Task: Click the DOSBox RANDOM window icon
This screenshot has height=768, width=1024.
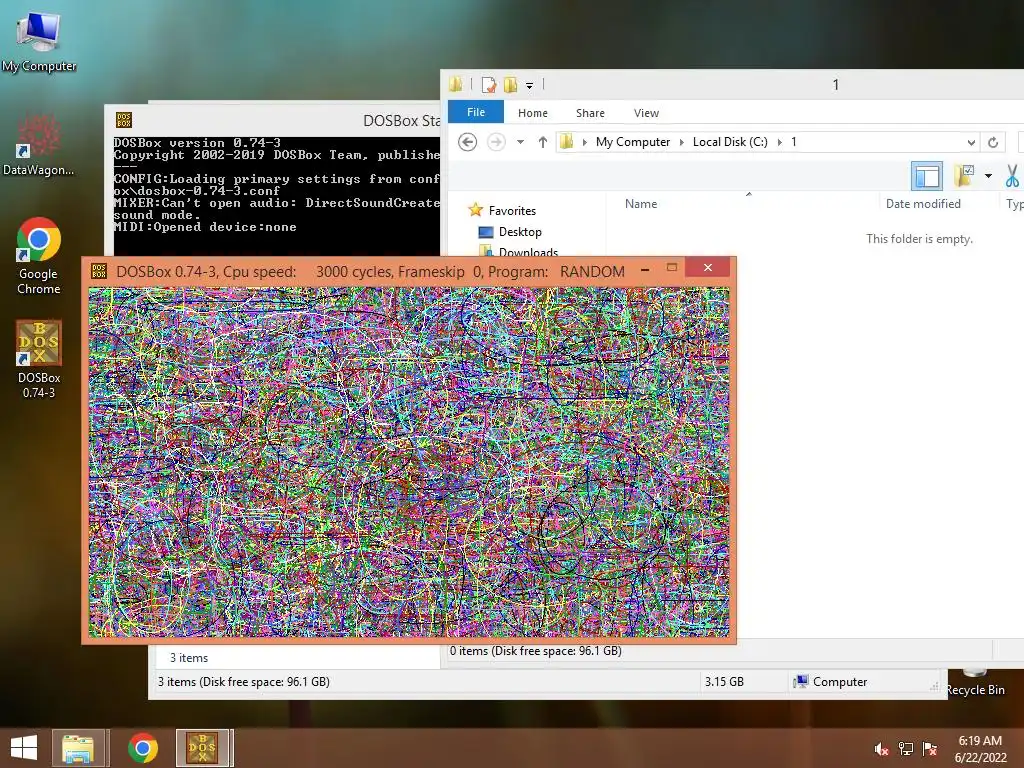Action: (x=99, y=270)
